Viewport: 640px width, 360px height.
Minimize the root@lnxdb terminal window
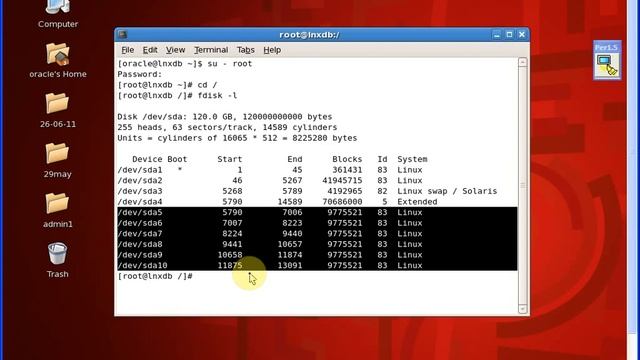pyautogui.click(x=496, y=35)
